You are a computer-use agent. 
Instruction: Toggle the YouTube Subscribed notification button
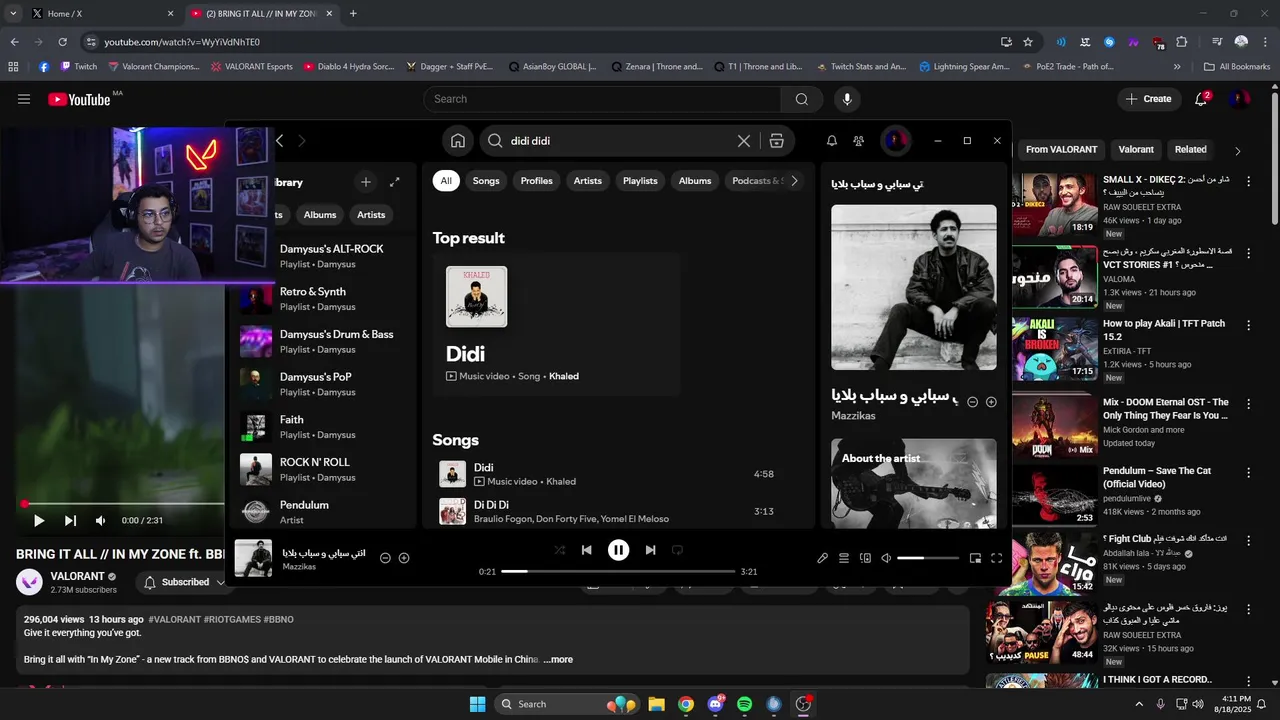185,582
